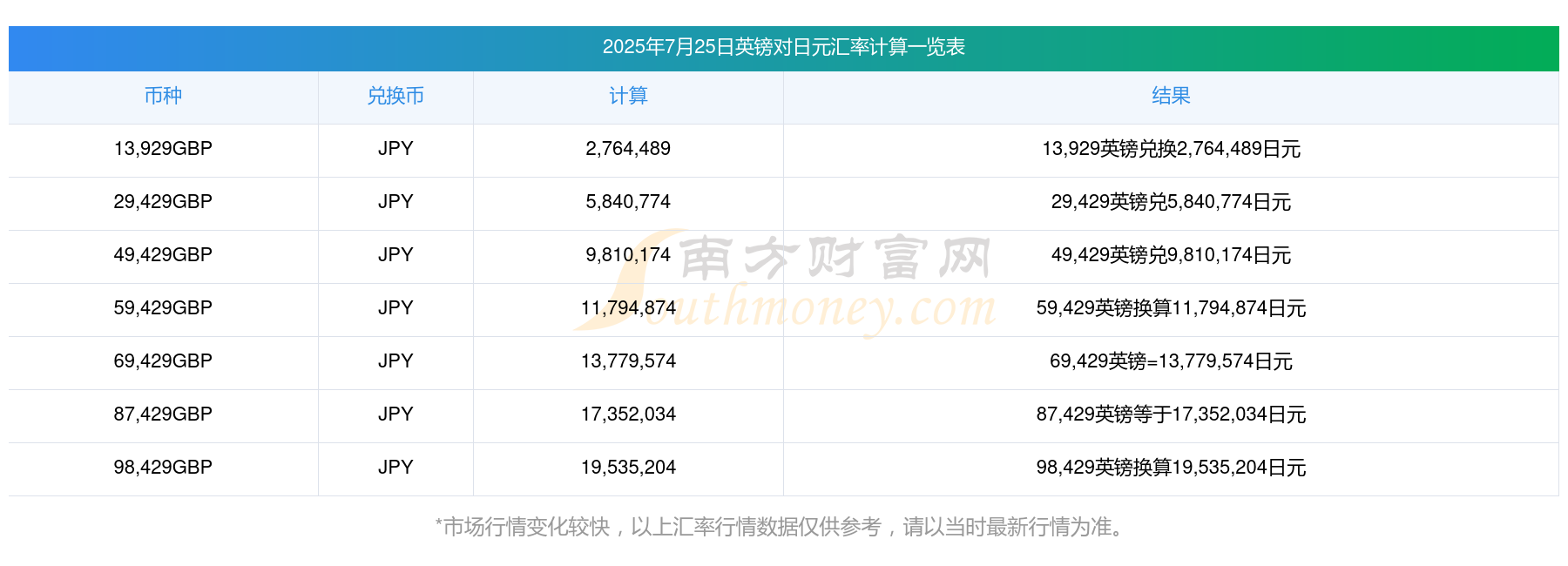Click the calculated value '2,764,489'
1568x566 pixels.
628,149
